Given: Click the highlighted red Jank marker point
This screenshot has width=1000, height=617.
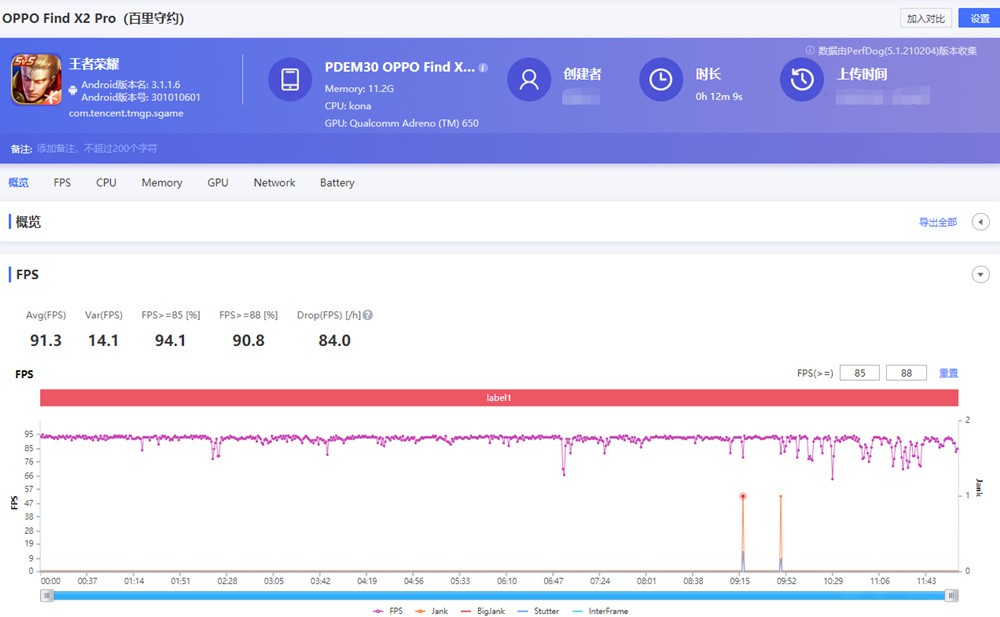Looking at the screenshot, I should click(x=743, y=496).
